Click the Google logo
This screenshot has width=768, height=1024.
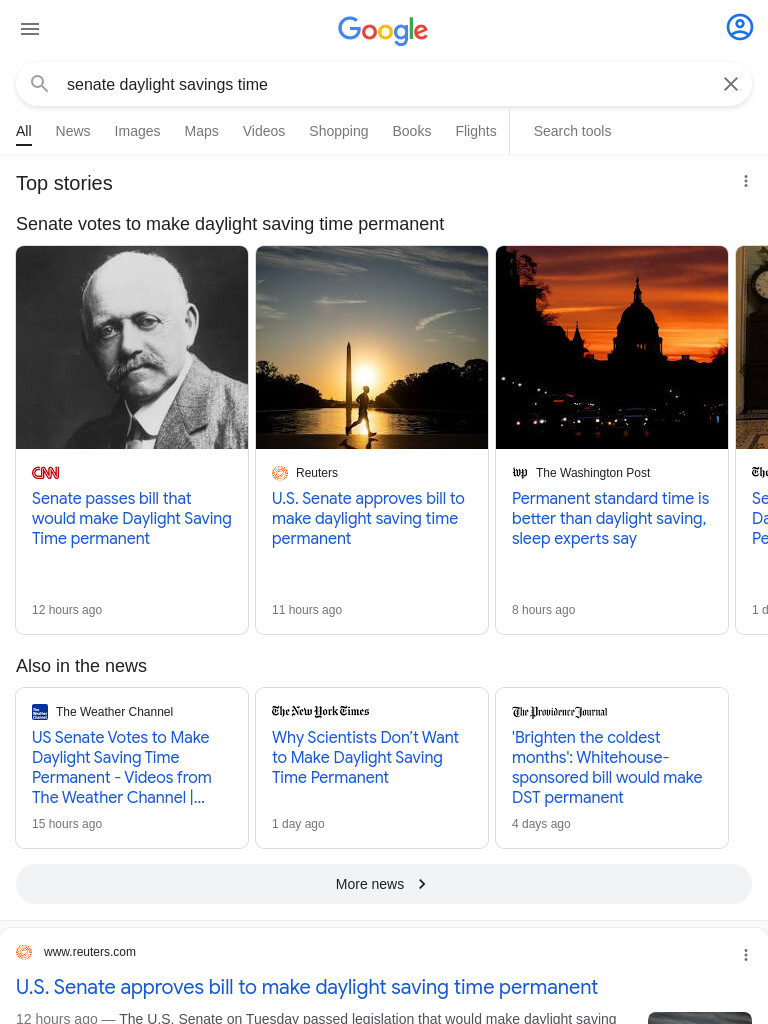383,30
